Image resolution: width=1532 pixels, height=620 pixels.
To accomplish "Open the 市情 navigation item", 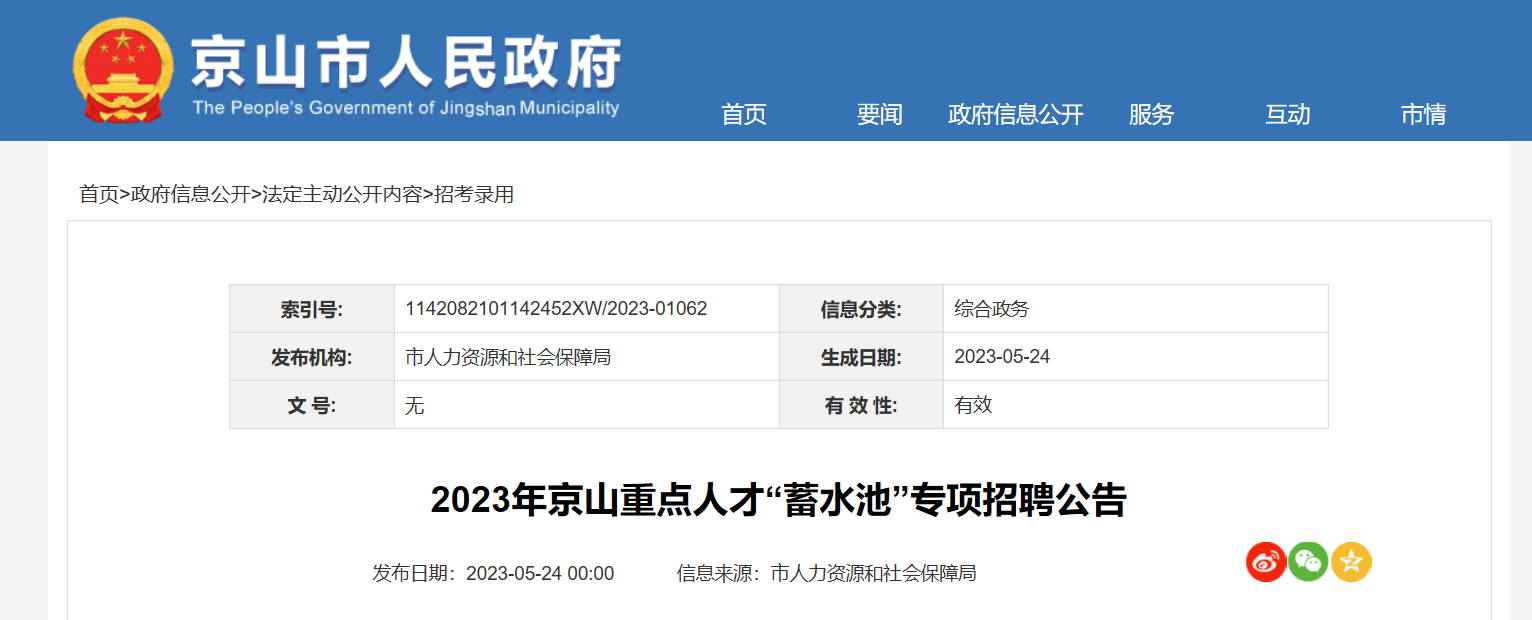I will click(1423, 114).
